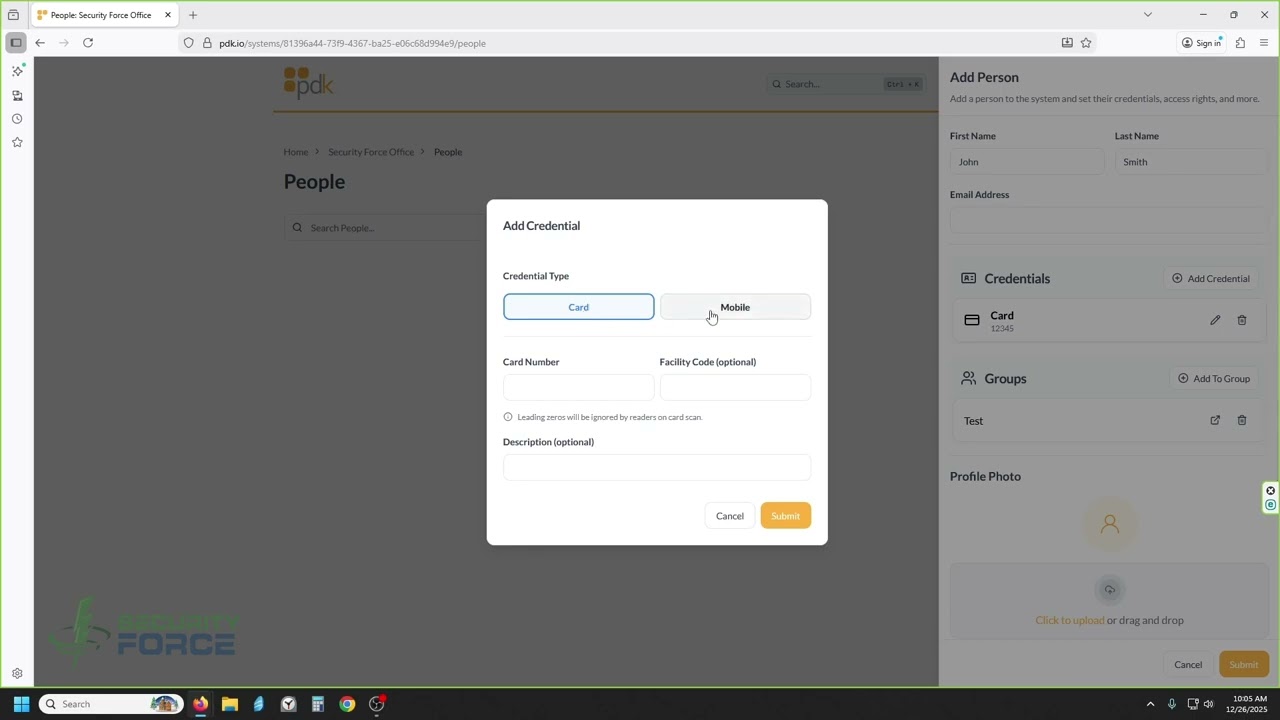Image resolution: width=1280 pixels, height=720 pixels.
Task: Open Google Chrome from the taskbar
Action: 347,704
